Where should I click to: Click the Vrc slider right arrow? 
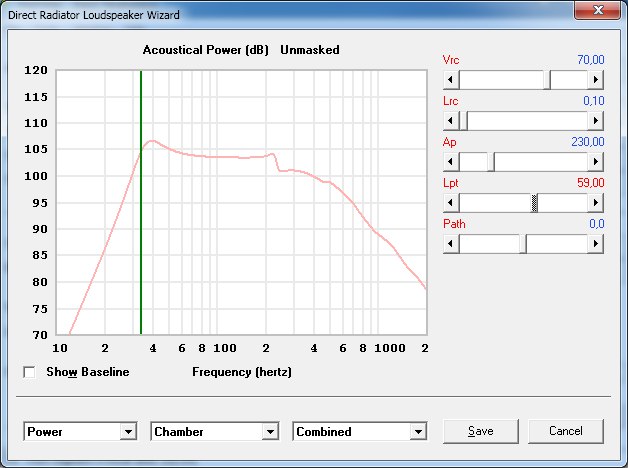click(x=596, y=80)
